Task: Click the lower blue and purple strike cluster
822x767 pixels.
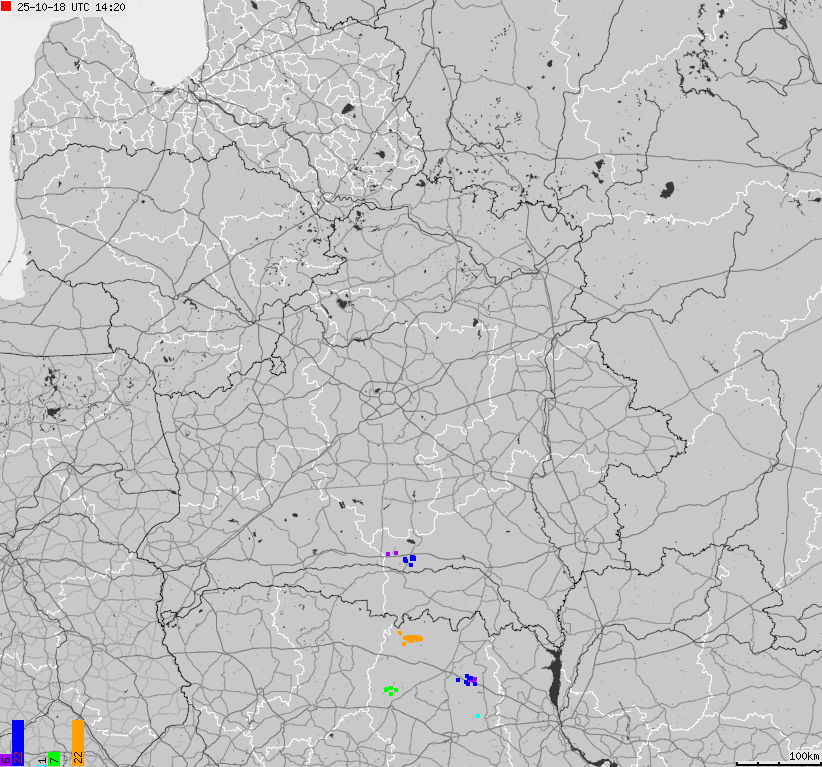Action: (x=468, y=680)
